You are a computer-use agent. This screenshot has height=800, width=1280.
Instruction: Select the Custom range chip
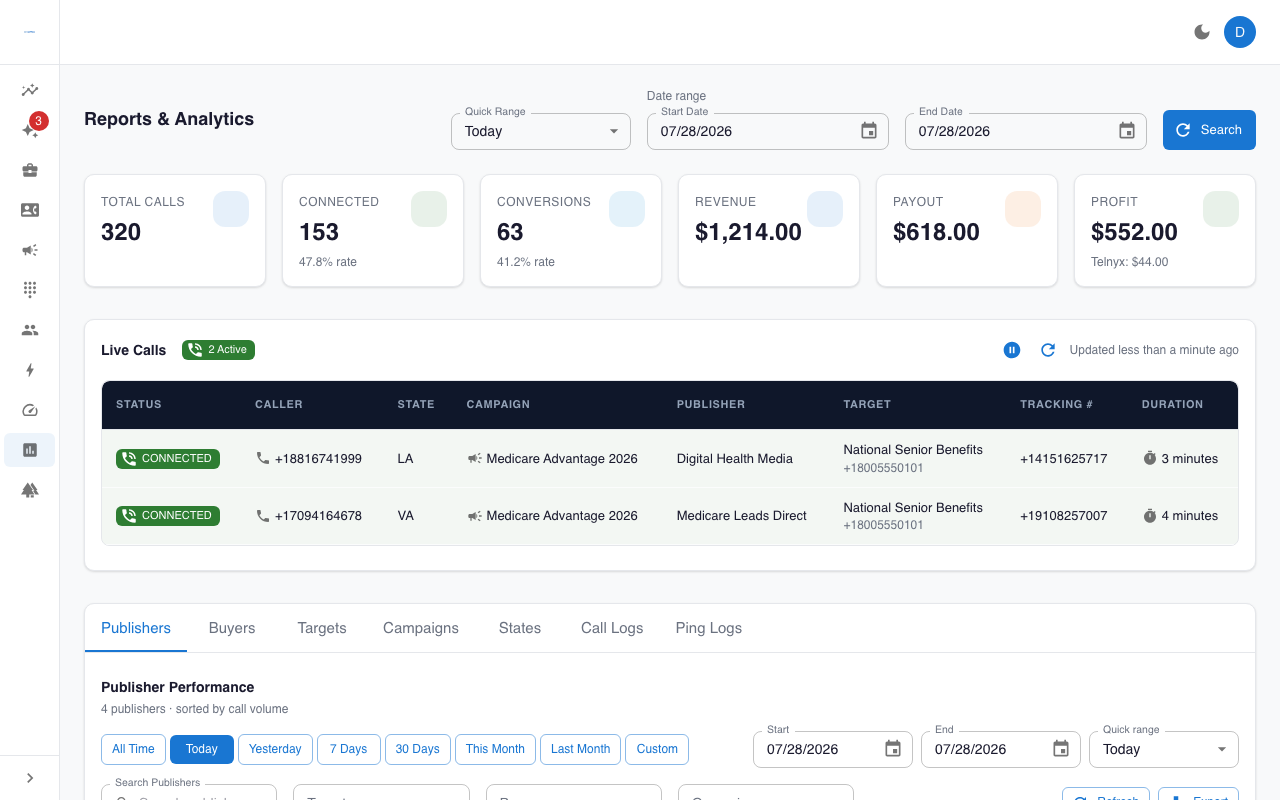657,749
